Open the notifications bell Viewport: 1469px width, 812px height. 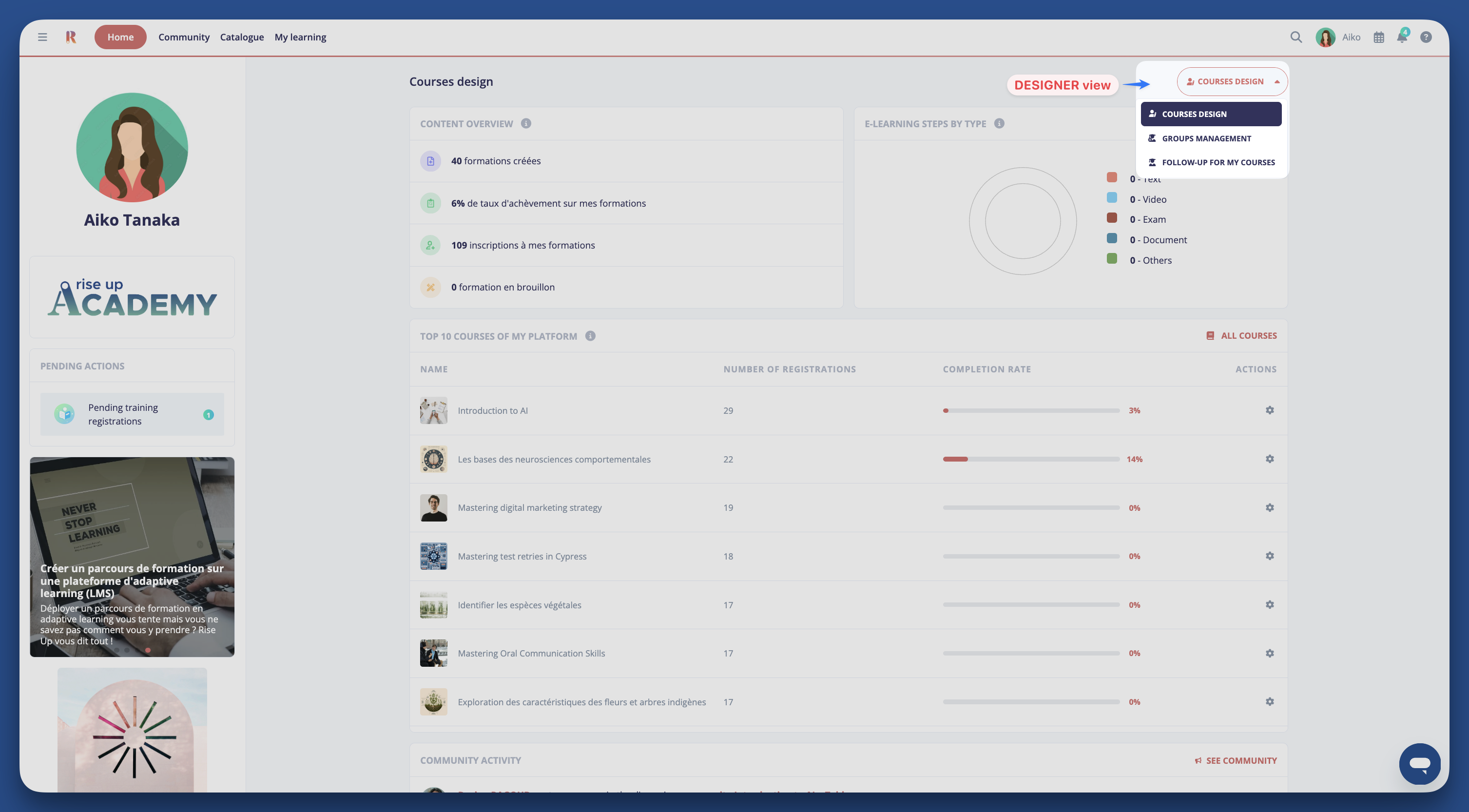1402,37
